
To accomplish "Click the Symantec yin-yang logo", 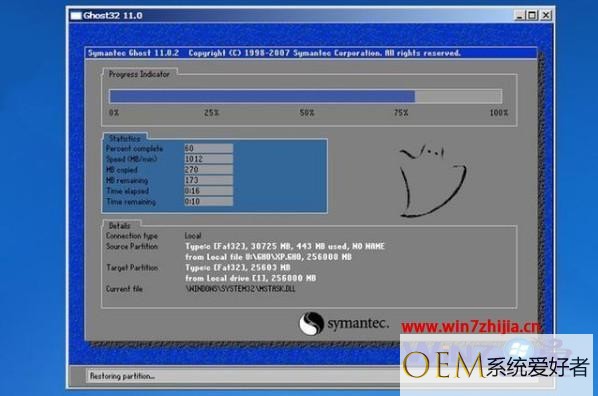I will click(x=311, y=324).
